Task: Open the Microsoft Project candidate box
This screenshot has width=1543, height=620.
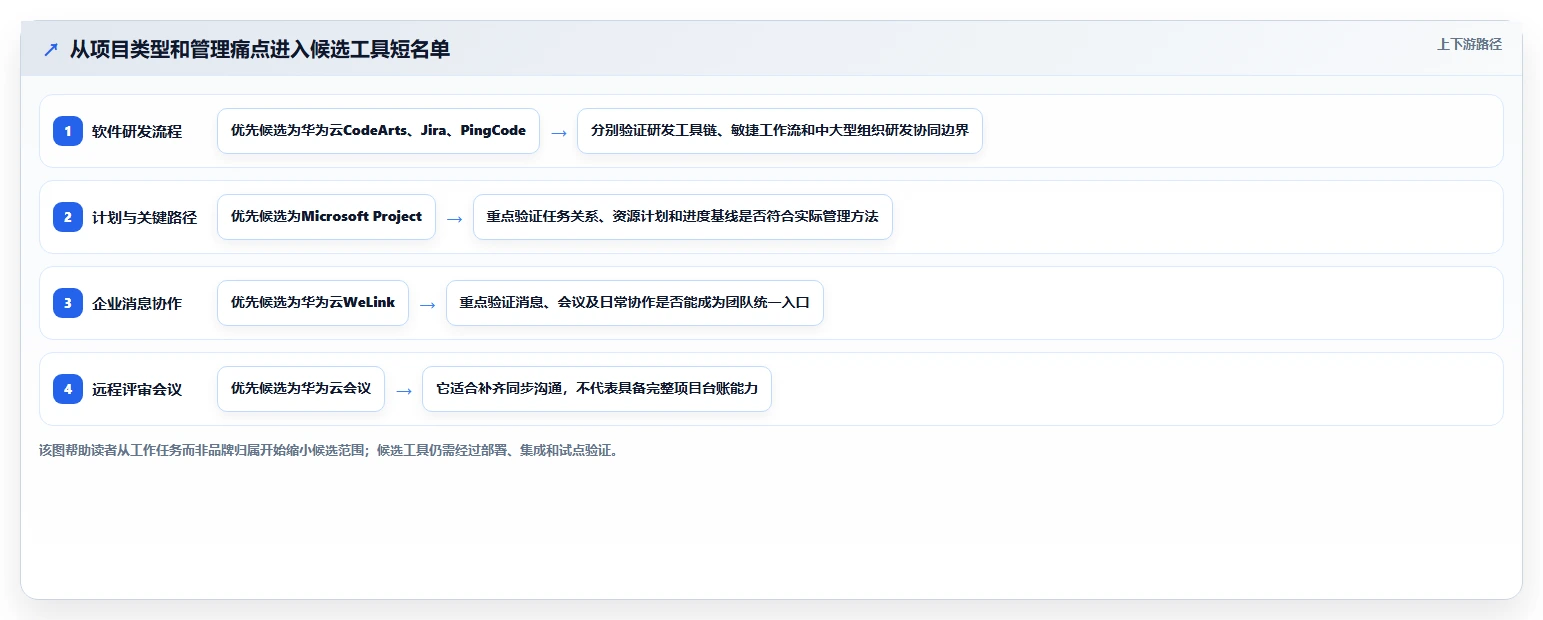Action: [x=326, y=217]
